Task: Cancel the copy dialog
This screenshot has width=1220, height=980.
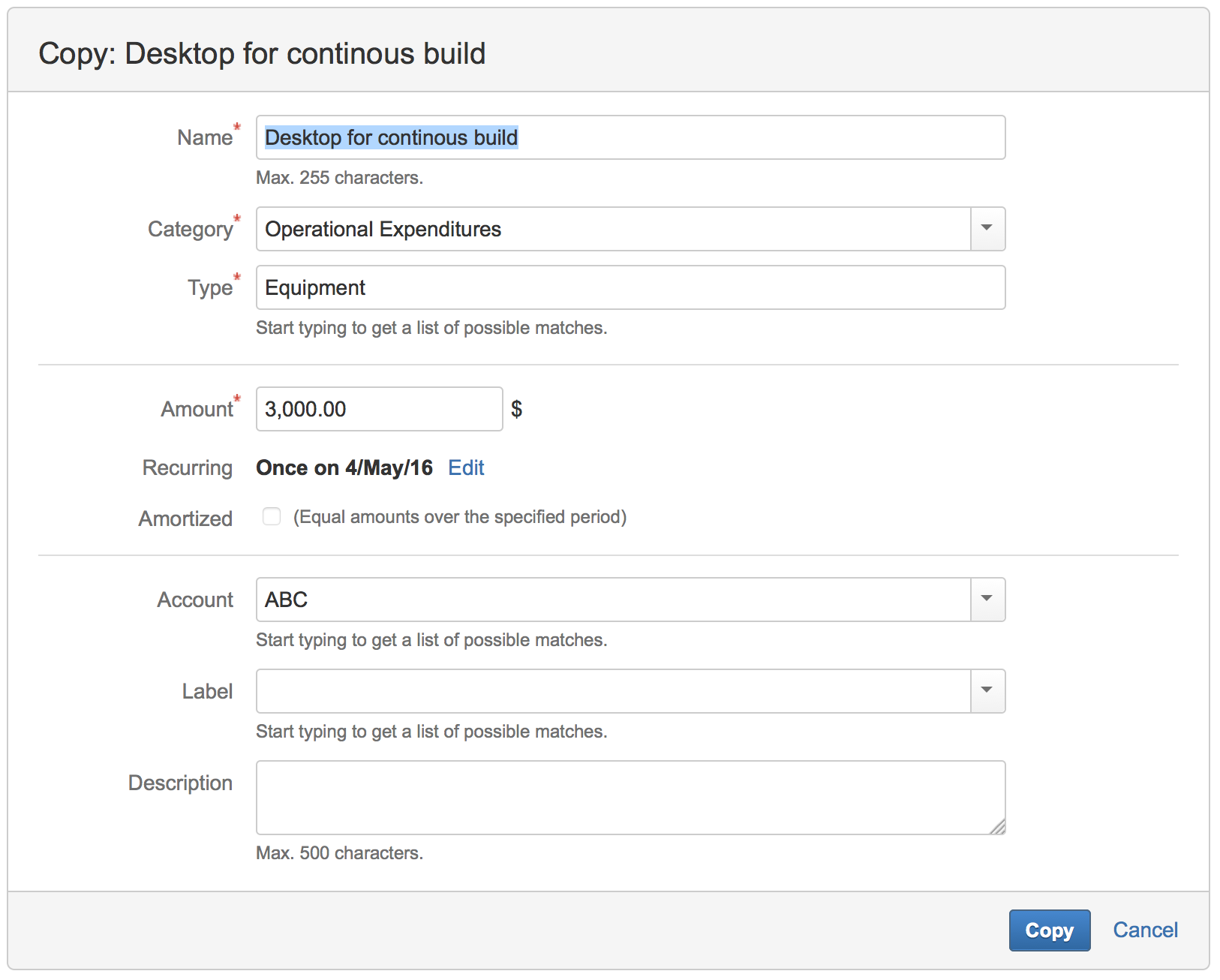Action: pos(1145,930)
